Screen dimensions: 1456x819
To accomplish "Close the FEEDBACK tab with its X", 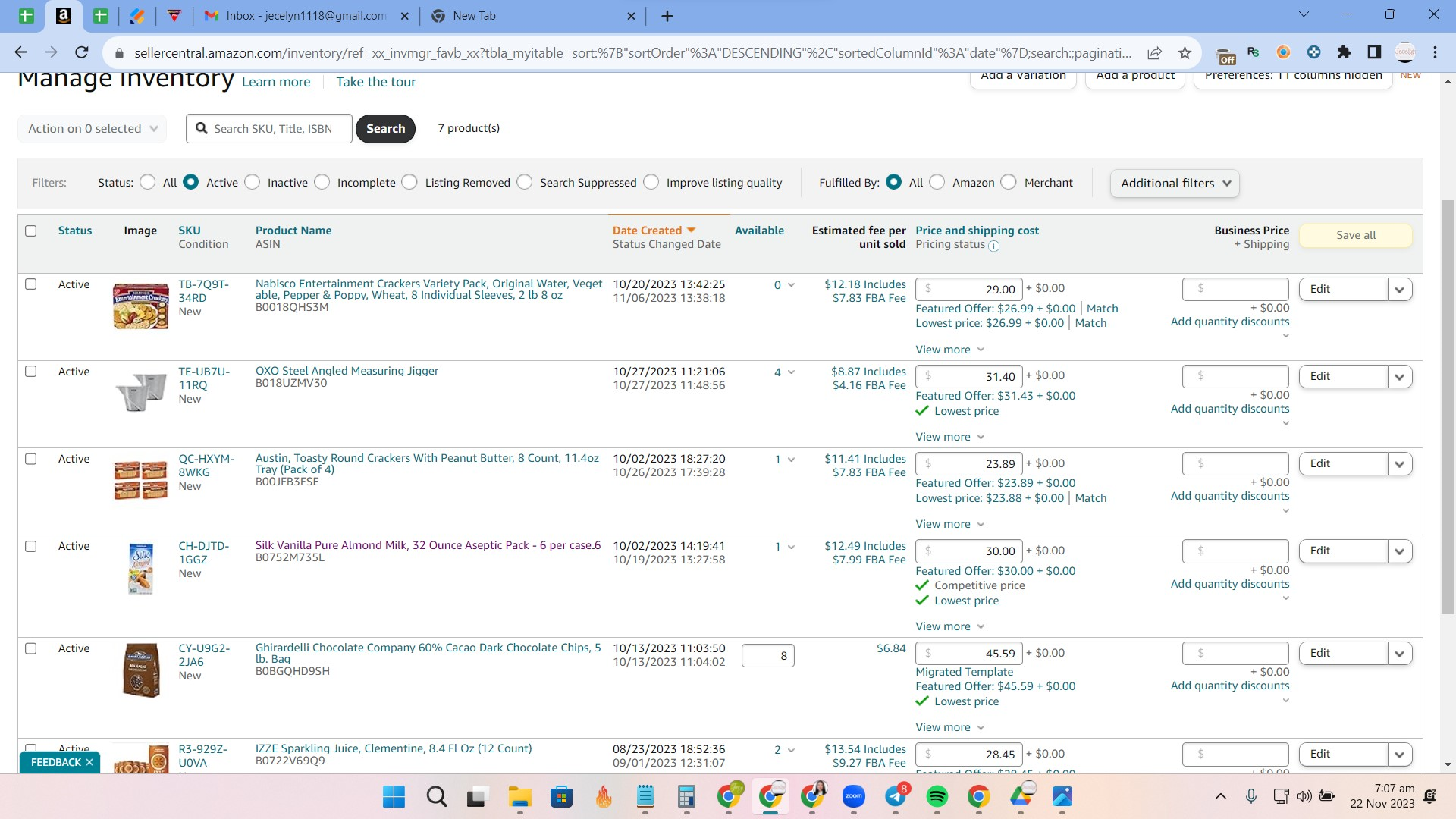I will click(x=89, y=762).
